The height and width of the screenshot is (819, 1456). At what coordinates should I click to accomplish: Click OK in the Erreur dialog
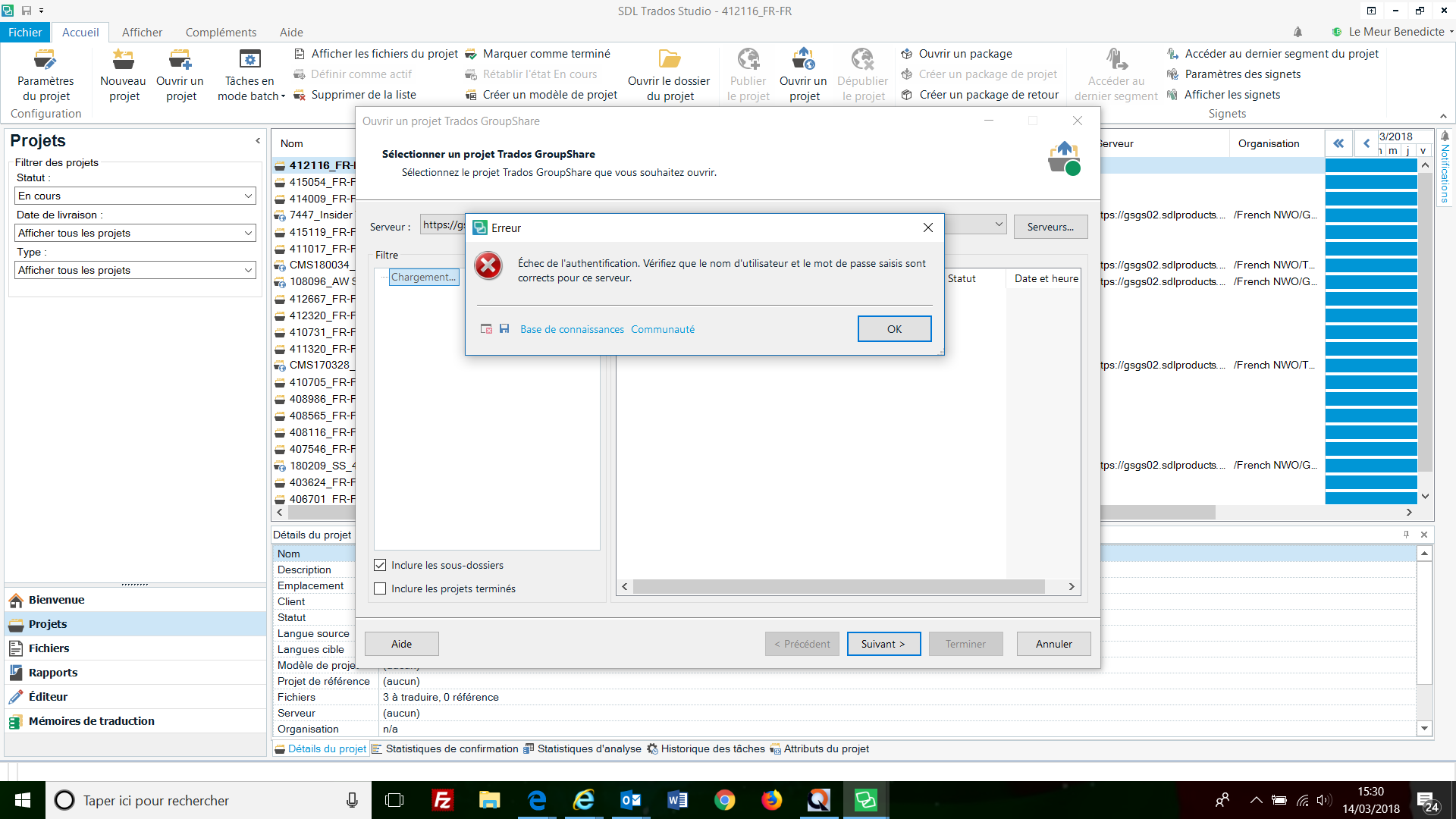pyautogui.click(x=894, y=329)
